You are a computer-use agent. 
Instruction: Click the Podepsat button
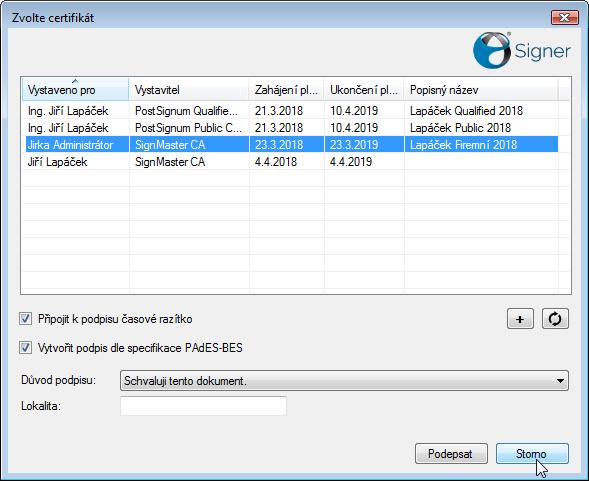coord(451,454)
